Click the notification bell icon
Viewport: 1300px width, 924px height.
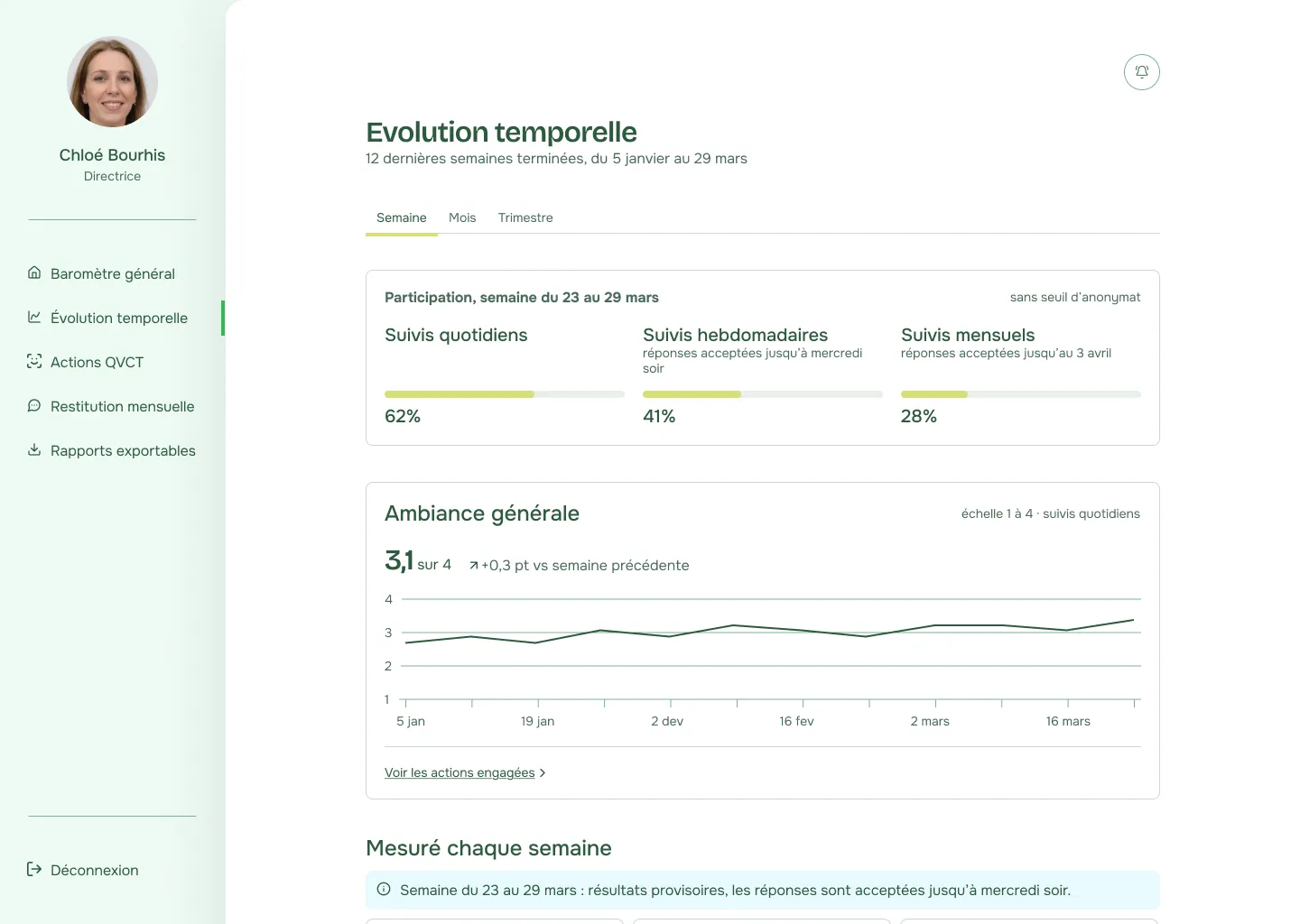point(1142,72)
